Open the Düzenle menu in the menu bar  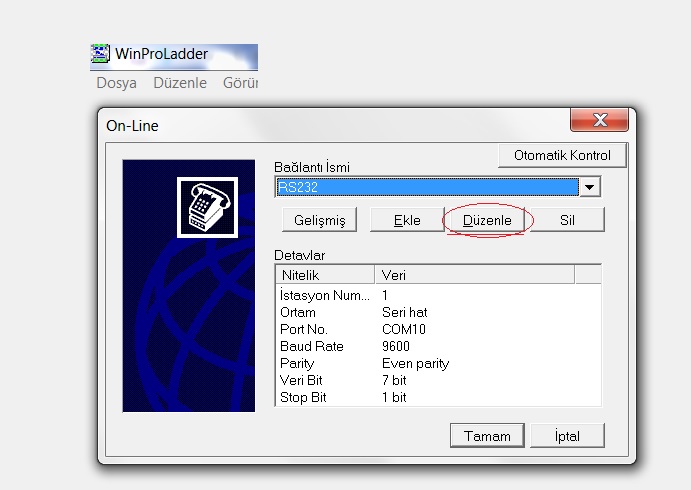tap(180, 83)
